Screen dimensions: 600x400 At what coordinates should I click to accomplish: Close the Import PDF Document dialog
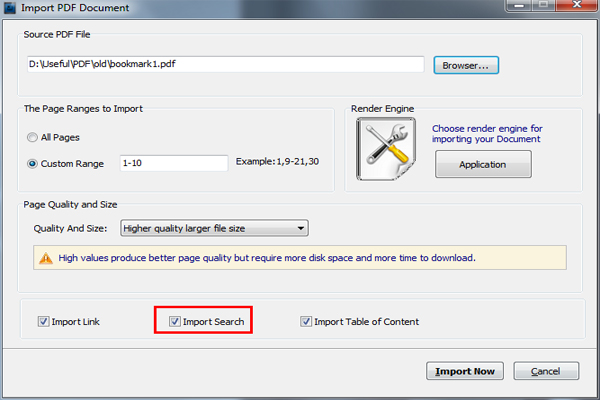tap(577, 5)
